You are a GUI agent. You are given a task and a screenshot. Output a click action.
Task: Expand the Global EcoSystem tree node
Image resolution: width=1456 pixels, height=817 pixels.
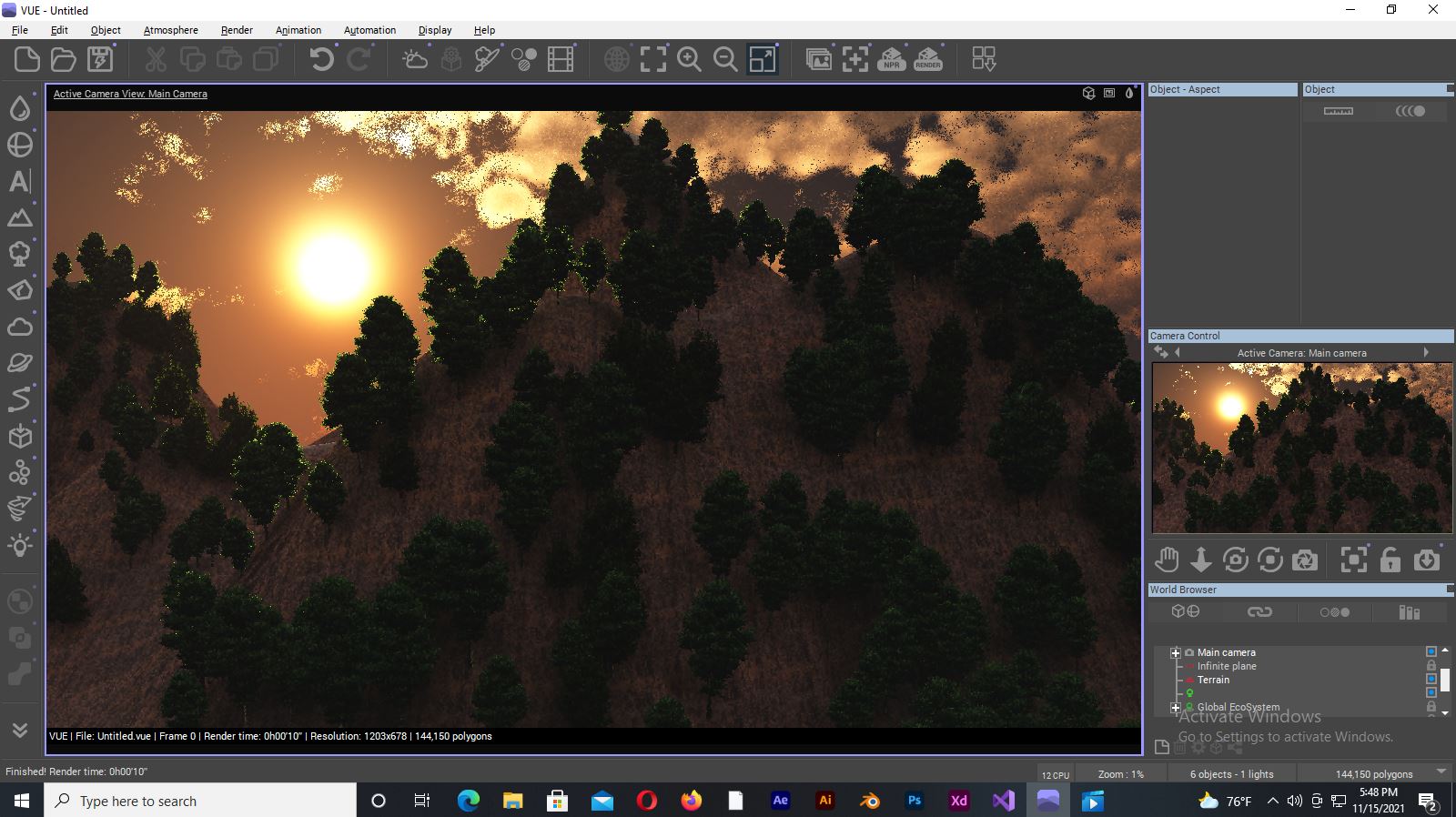tap(1175, 707)
